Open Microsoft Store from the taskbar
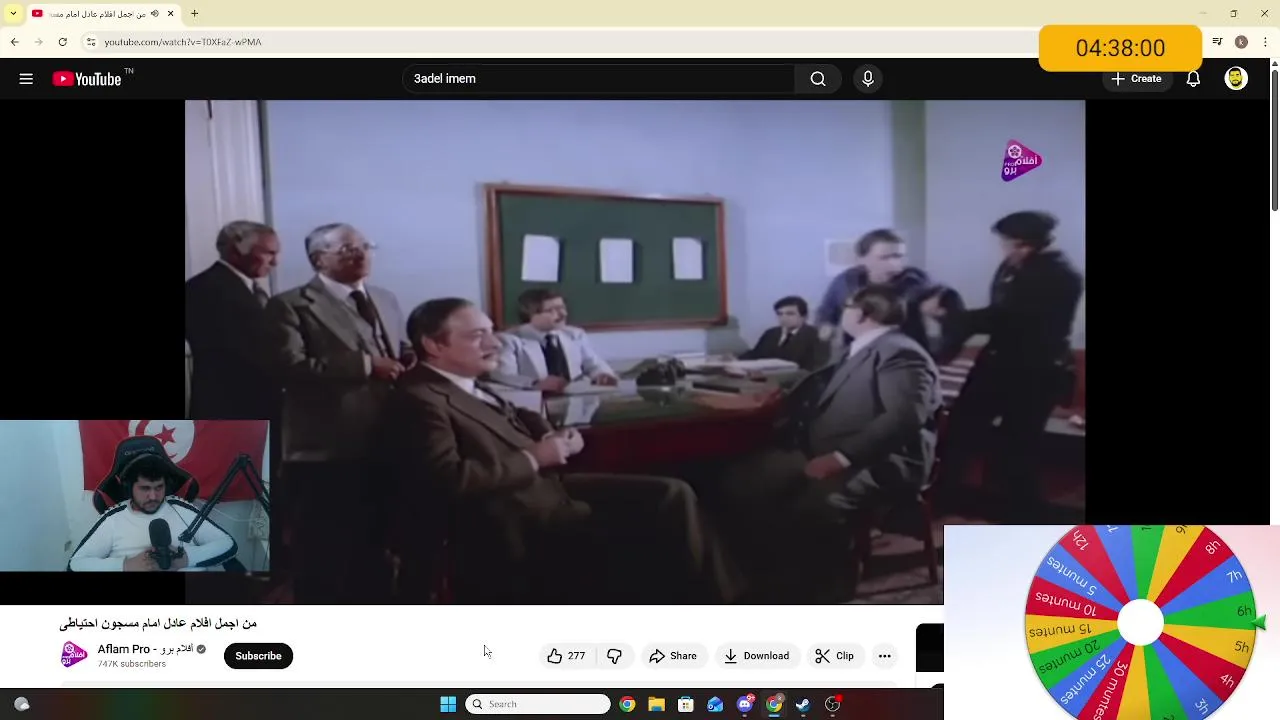1280x720 pixels. click(686, 704)
